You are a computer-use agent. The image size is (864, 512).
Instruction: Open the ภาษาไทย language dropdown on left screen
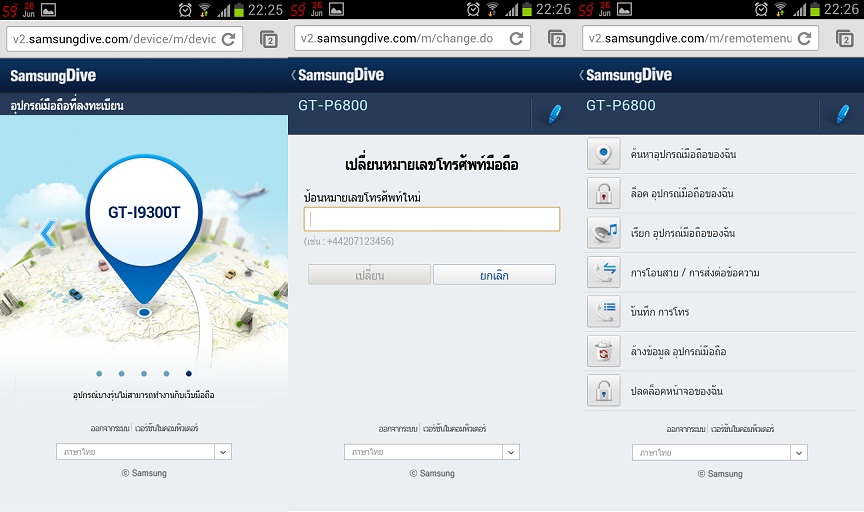(144, 451)
